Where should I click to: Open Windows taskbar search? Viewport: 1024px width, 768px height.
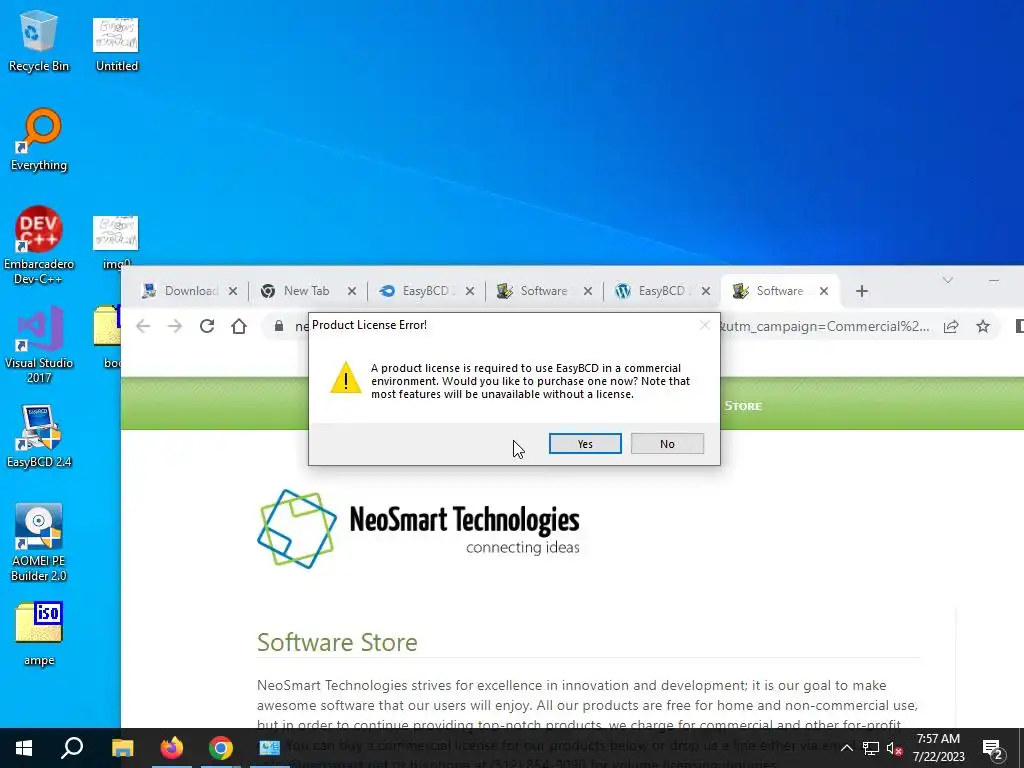point(72,748)
